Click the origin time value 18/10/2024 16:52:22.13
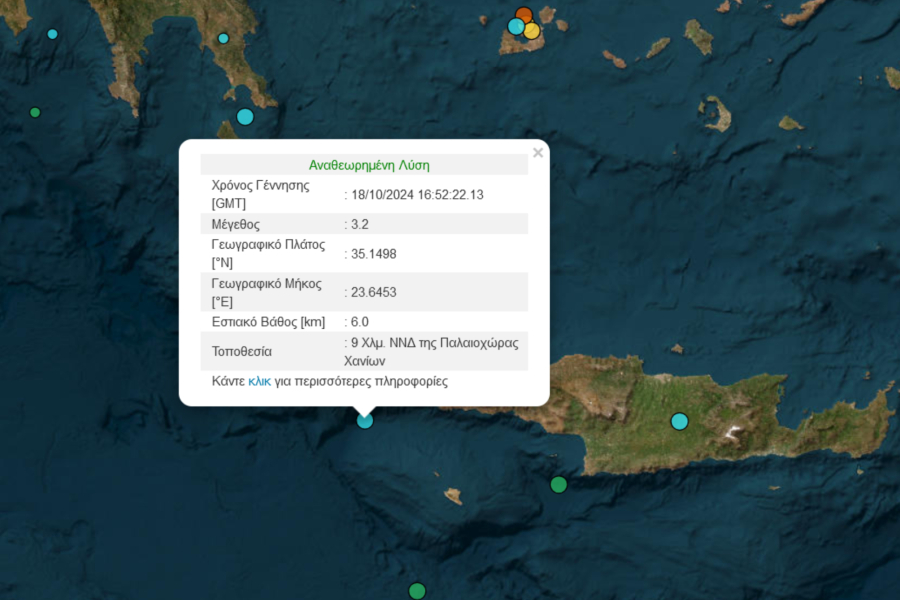 (x=416, y=194)
